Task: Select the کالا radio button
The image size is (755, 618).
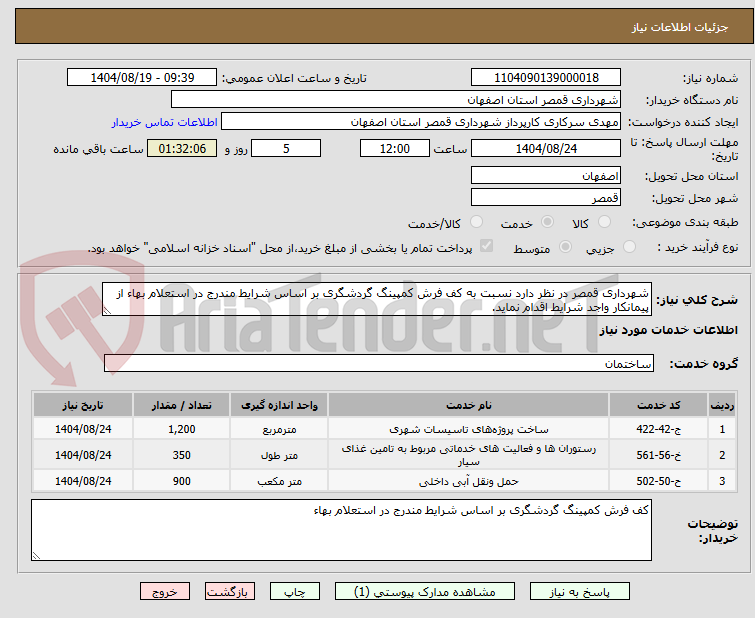Action: click(x=604, y=222)
